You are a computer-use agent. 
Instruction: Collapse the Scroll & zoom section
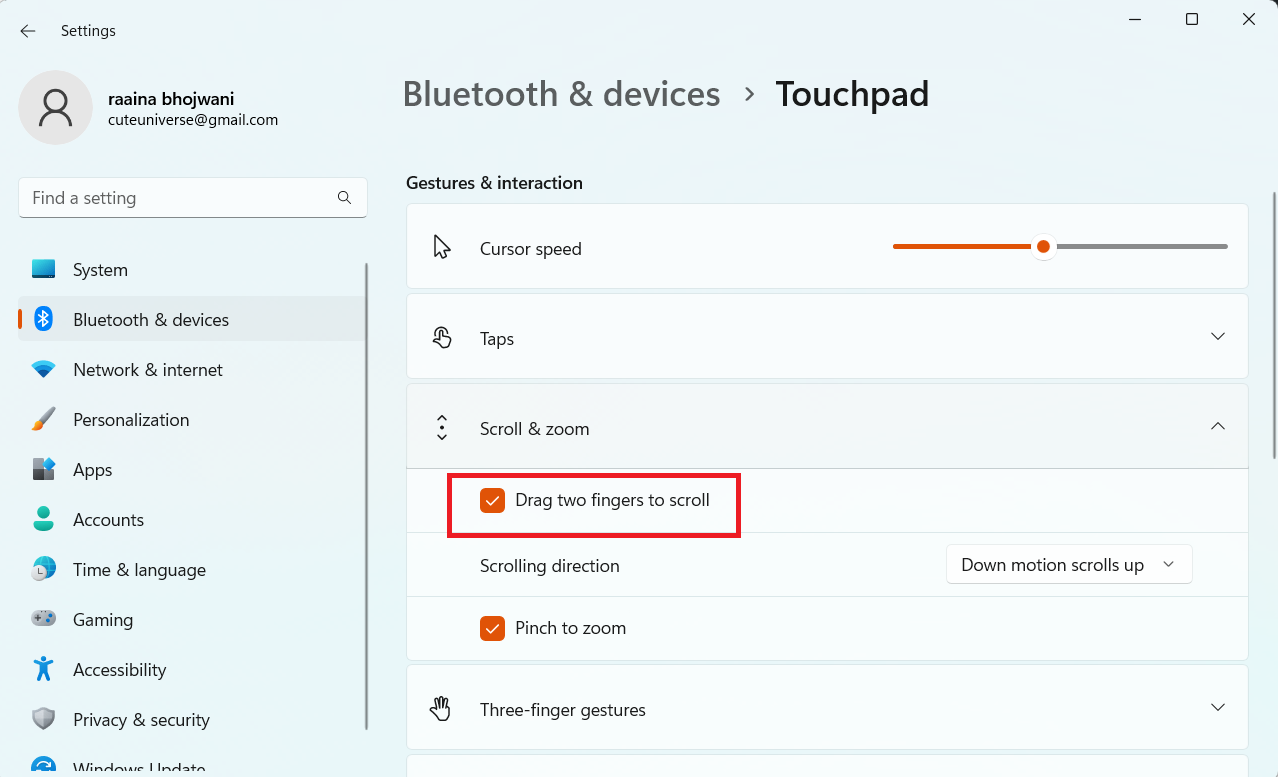[x=1217, y=427]
